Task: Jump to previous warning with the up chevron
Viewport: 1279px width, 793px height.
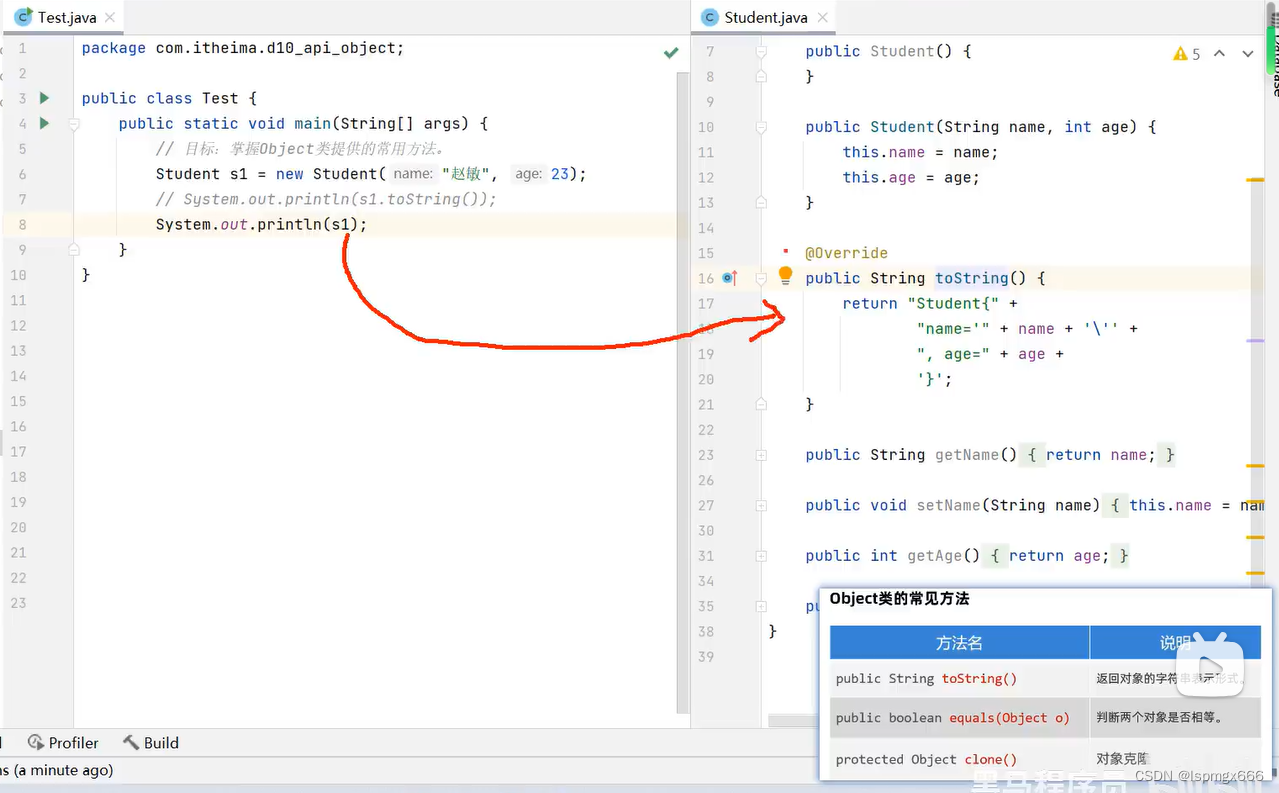Action: 1218,54
